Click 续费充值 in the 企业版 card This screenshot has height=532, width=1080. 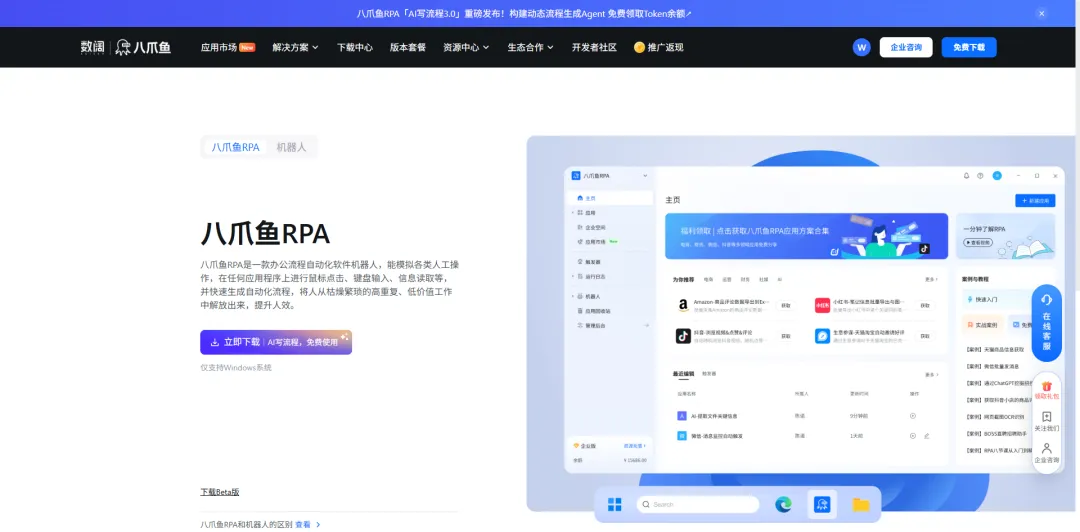click(634, 446)
